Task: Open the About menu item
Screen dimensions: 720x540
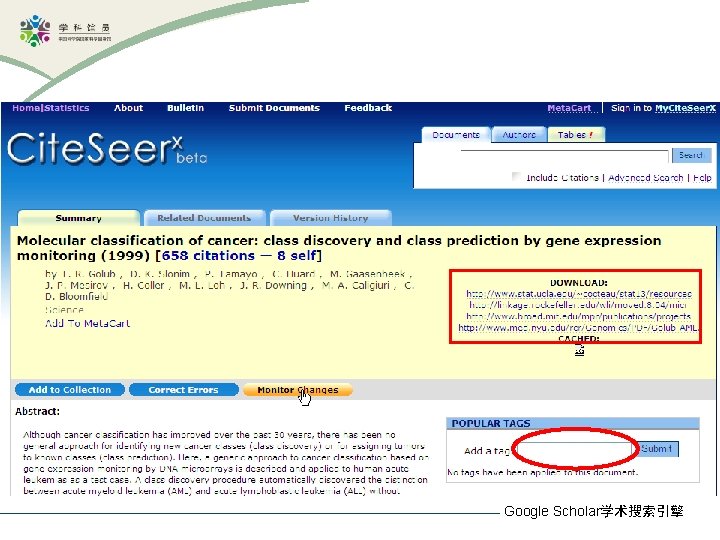Action: 129,108
